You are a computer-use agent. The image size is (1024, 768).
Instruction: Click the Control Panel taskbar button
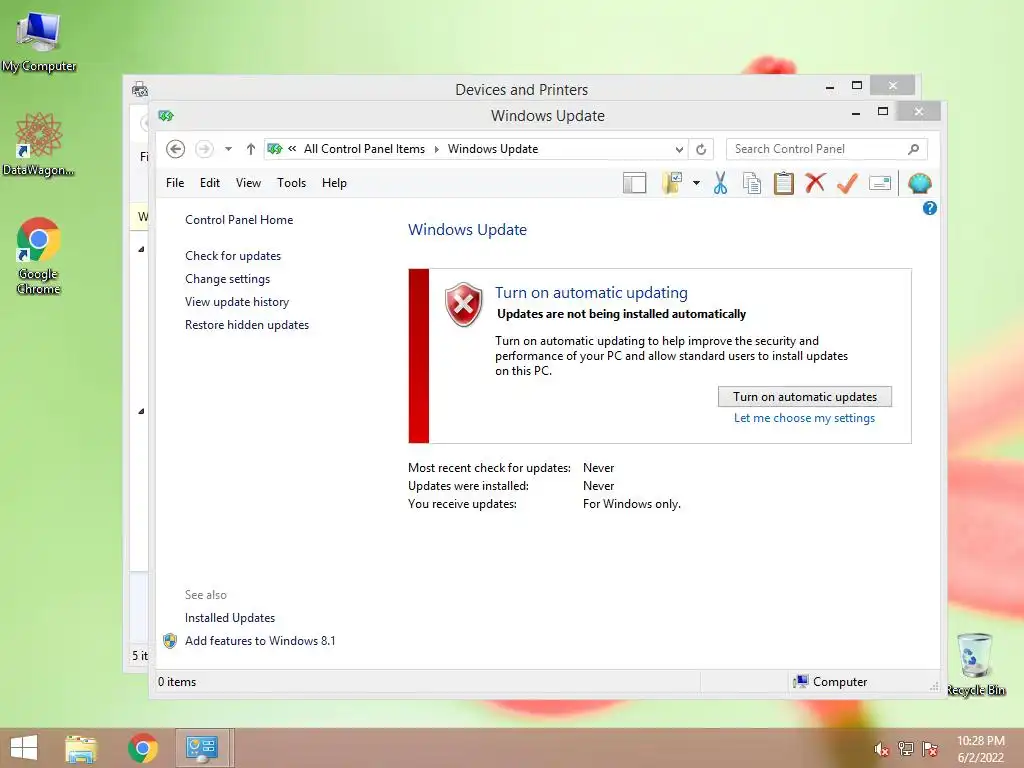pos(202,748)
